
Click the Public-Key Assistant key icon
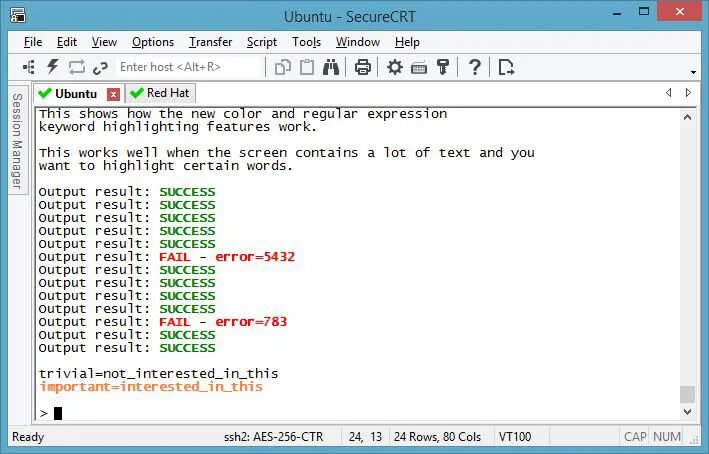443,67
